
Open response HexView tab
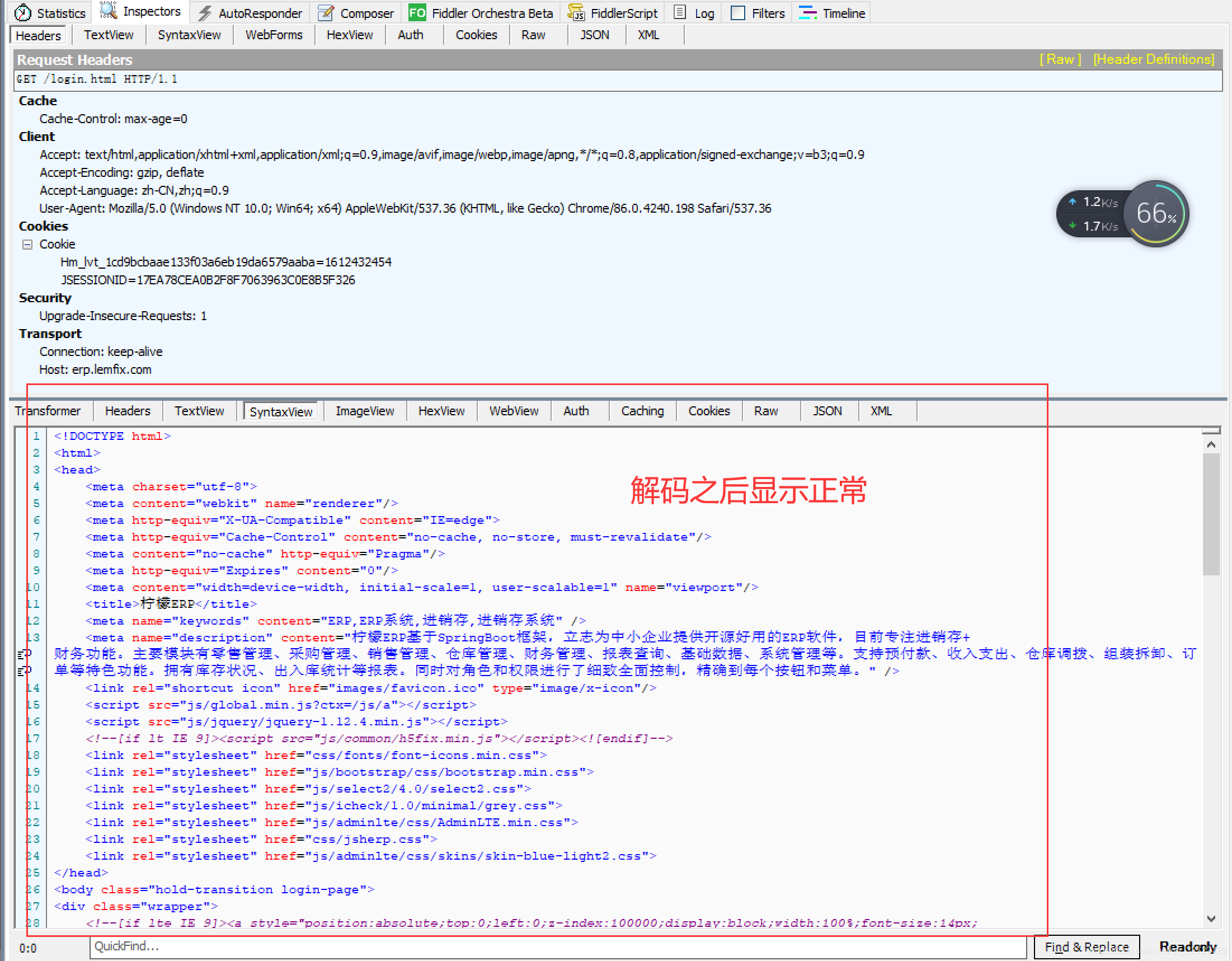pyautogui.click(x=441, y=411)
